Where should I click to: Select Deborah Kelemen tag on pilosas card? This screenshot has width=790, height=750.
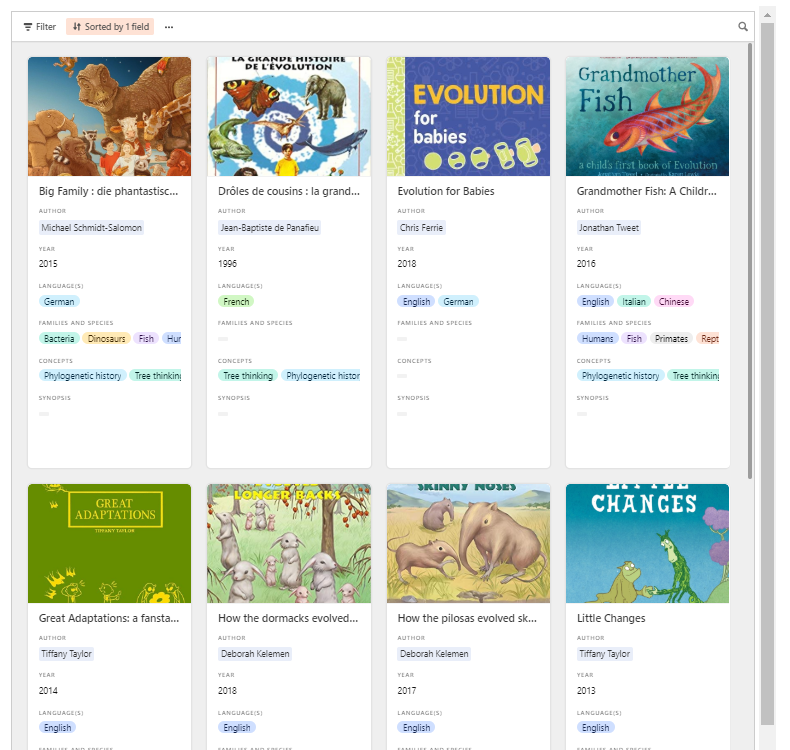[x=434, y=654]
